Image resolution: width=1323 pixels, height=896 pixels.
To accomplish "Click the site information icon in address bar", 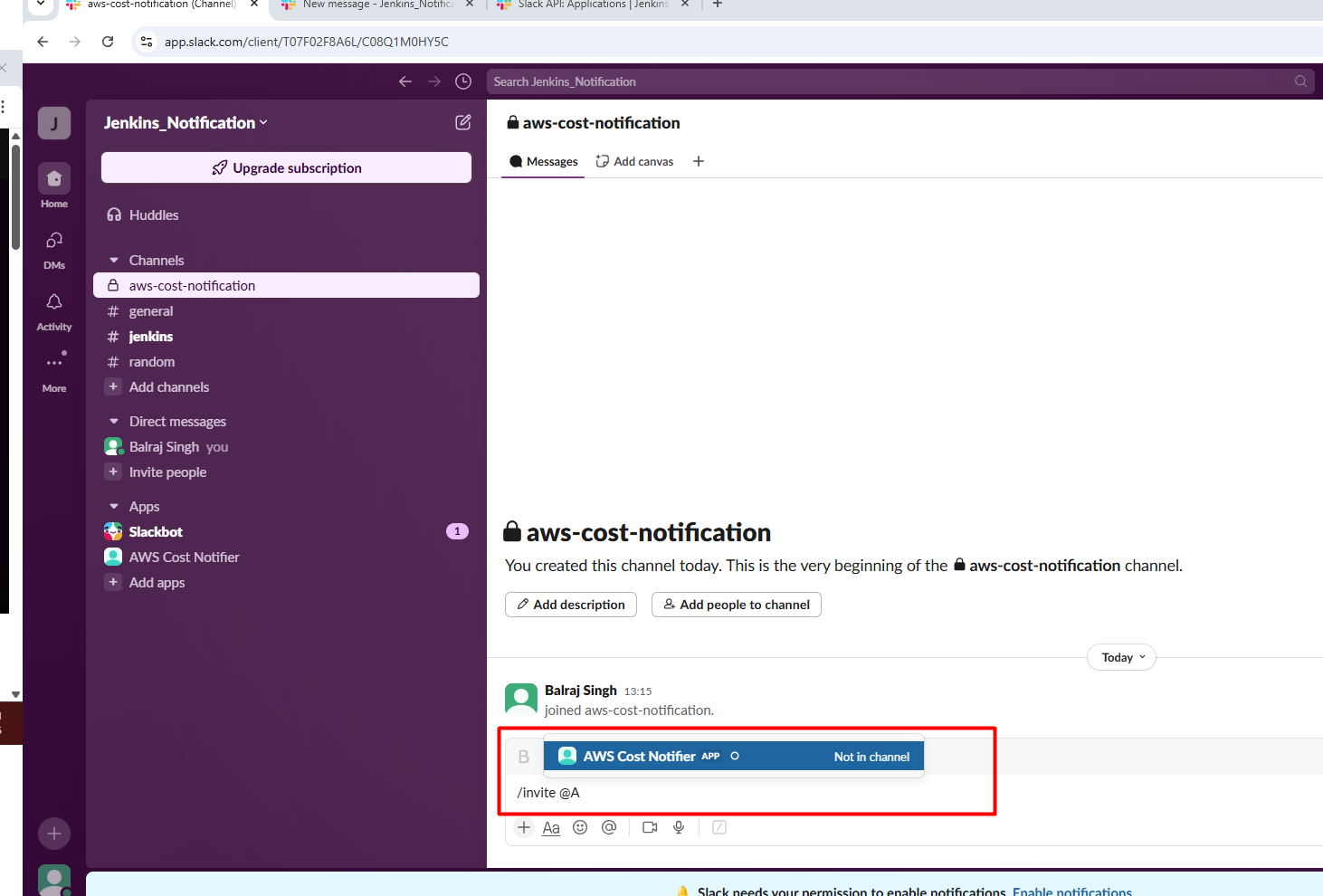I will [x=147, y=42].
